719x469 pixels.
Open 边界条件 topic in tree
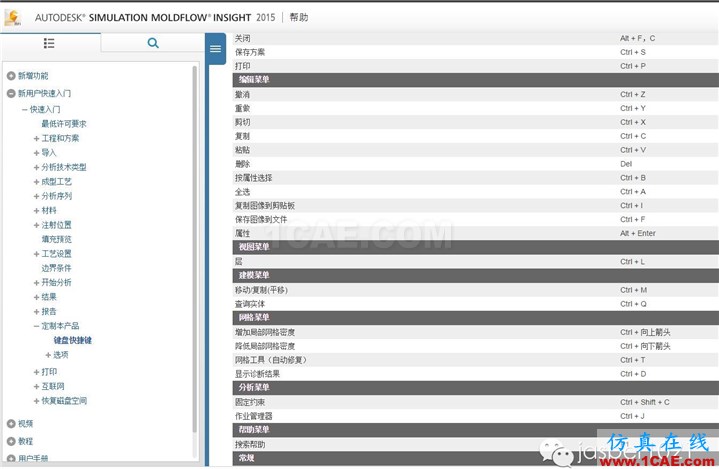coord(56,268)
